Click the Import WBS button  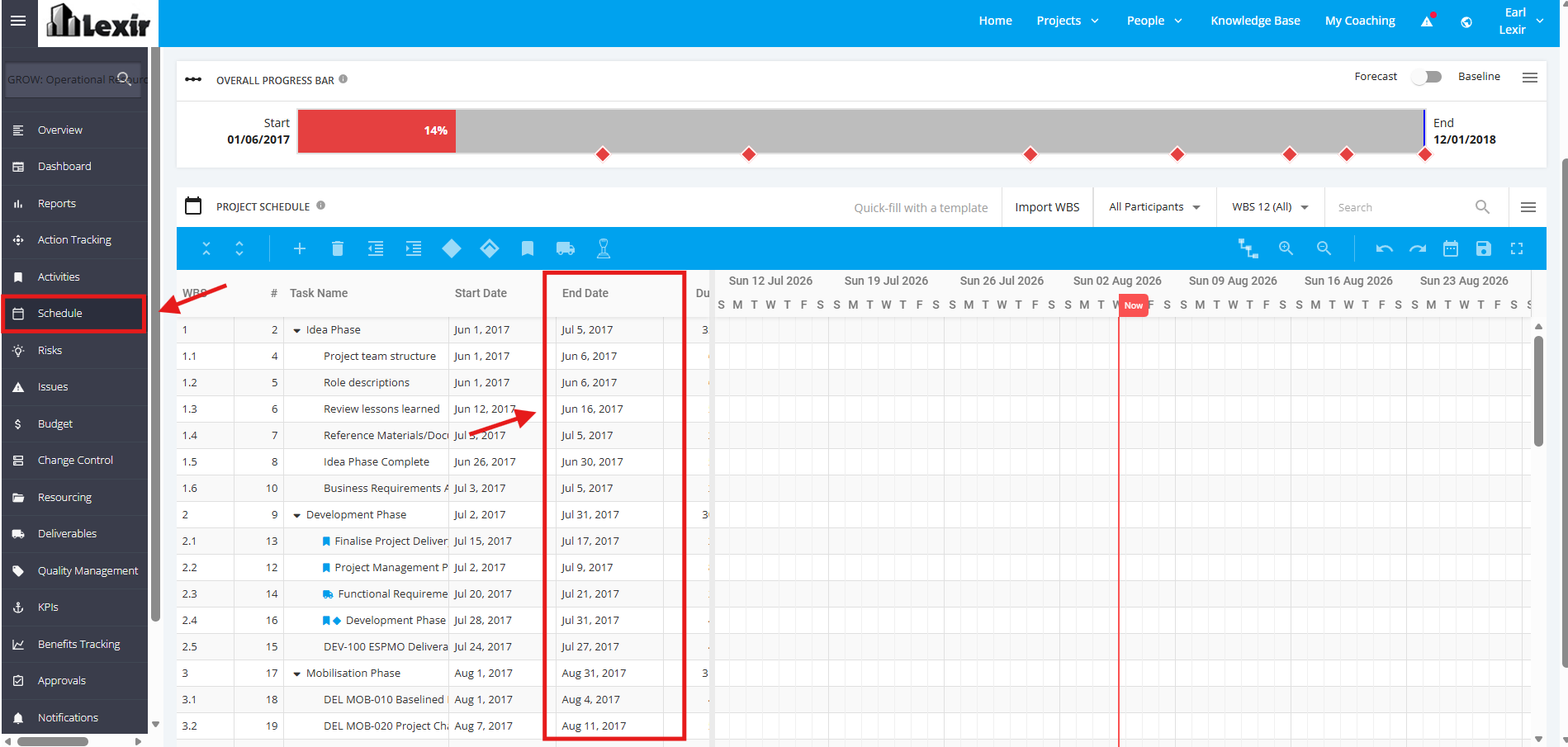tap(1047, 207)
